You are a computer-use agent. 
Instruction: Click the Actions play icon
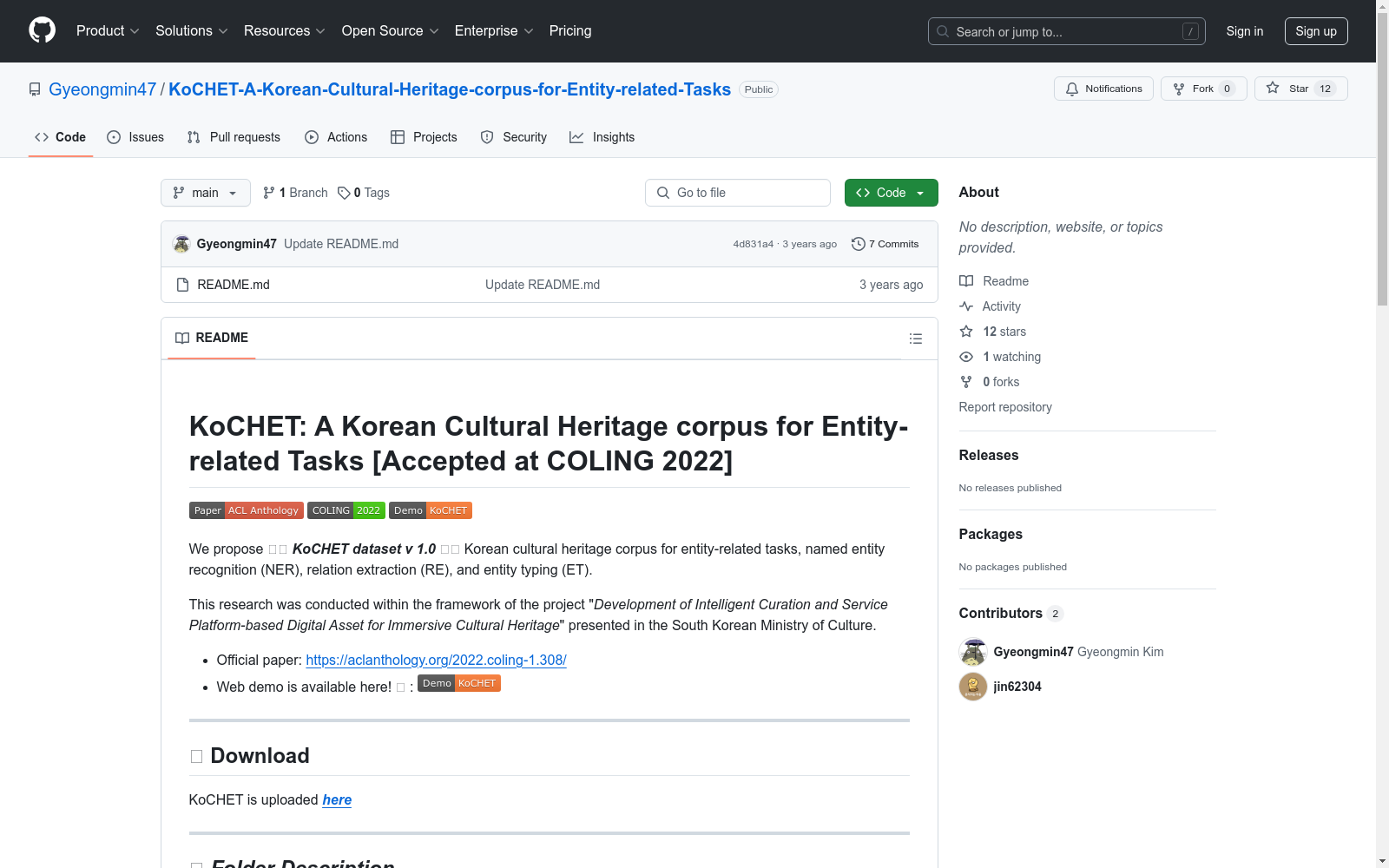click(312, 137)
